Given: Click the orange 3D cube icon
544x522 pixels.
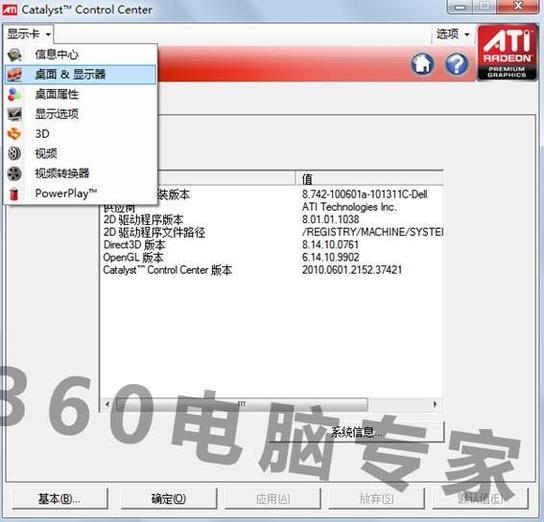Looking at the screenshot, I should pos(15,134).
